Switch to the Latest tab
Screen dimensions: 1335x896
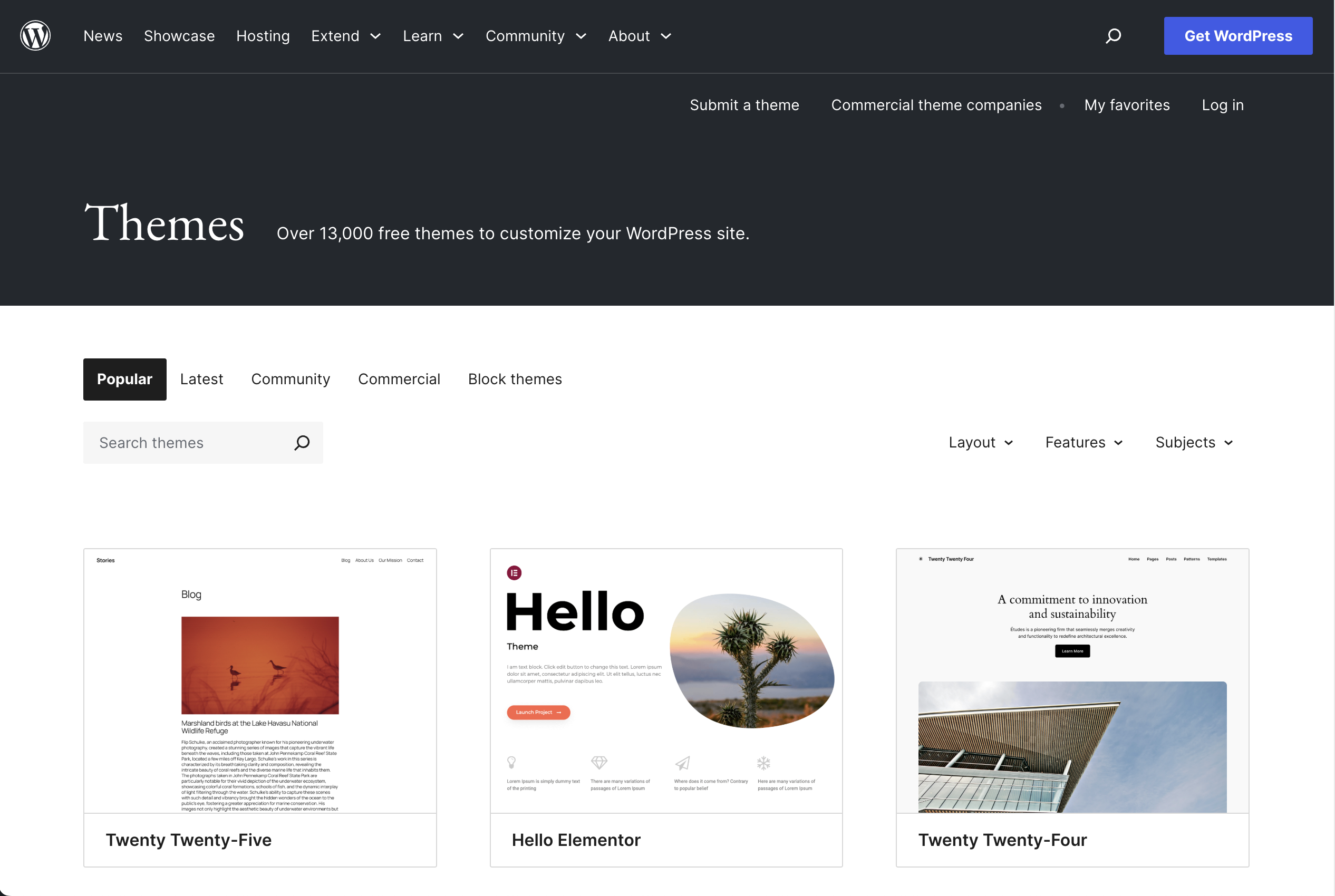(x=201, y=379)
